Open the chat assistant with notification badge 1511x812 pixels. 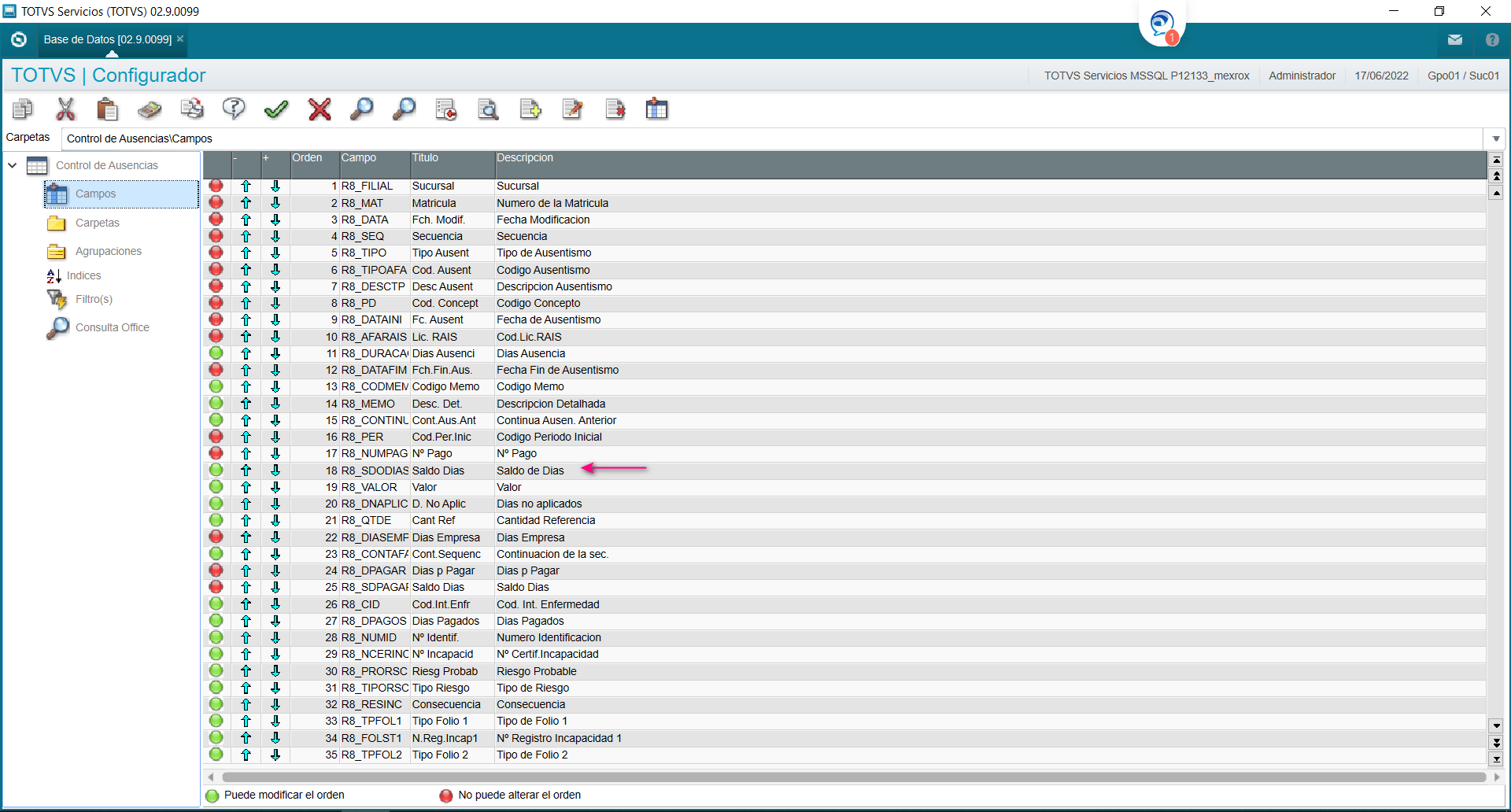coord(1162,24)
